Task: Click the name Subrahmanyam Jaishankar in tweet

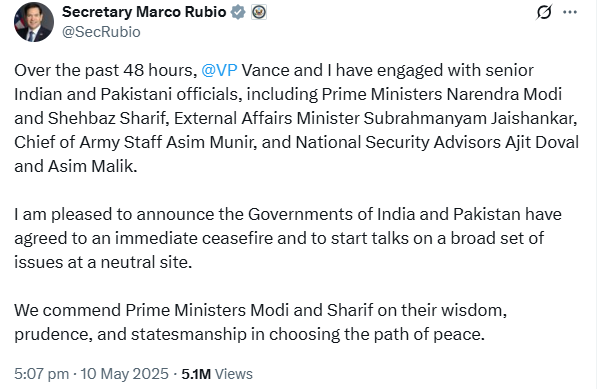Action: (x=470, y=118)
